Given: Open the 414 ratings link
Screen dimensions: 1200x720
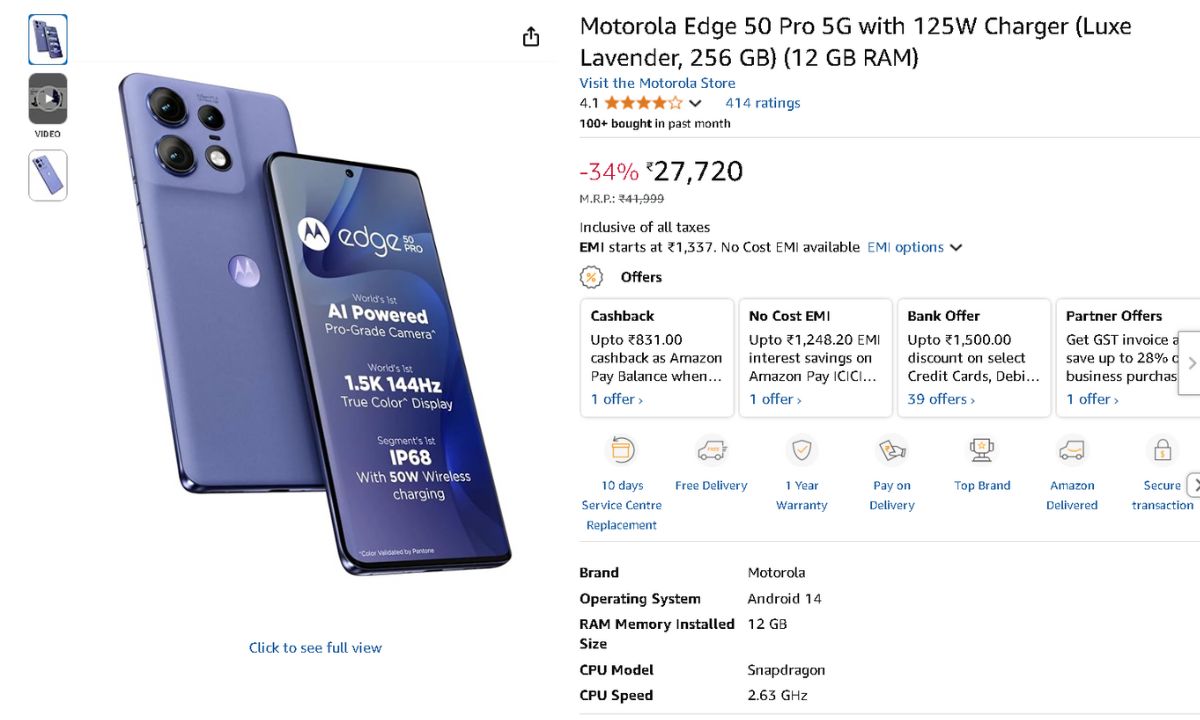Looking at the screenshot, I should click(x=762, y=103).
